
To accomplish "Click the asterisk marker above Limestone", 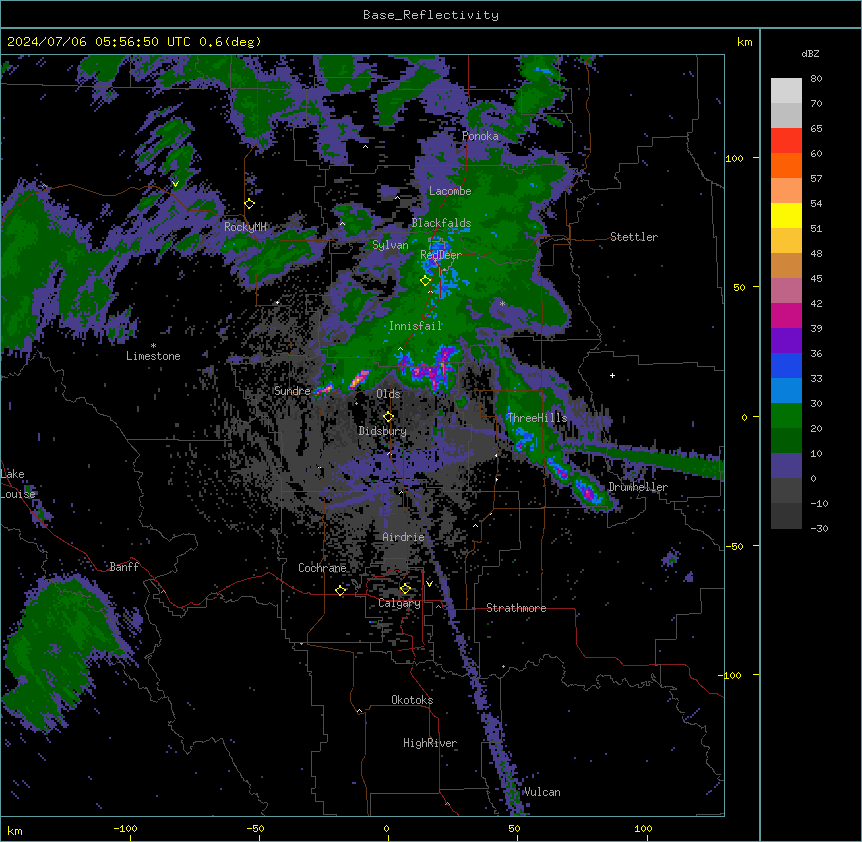I will click(153, 346).
